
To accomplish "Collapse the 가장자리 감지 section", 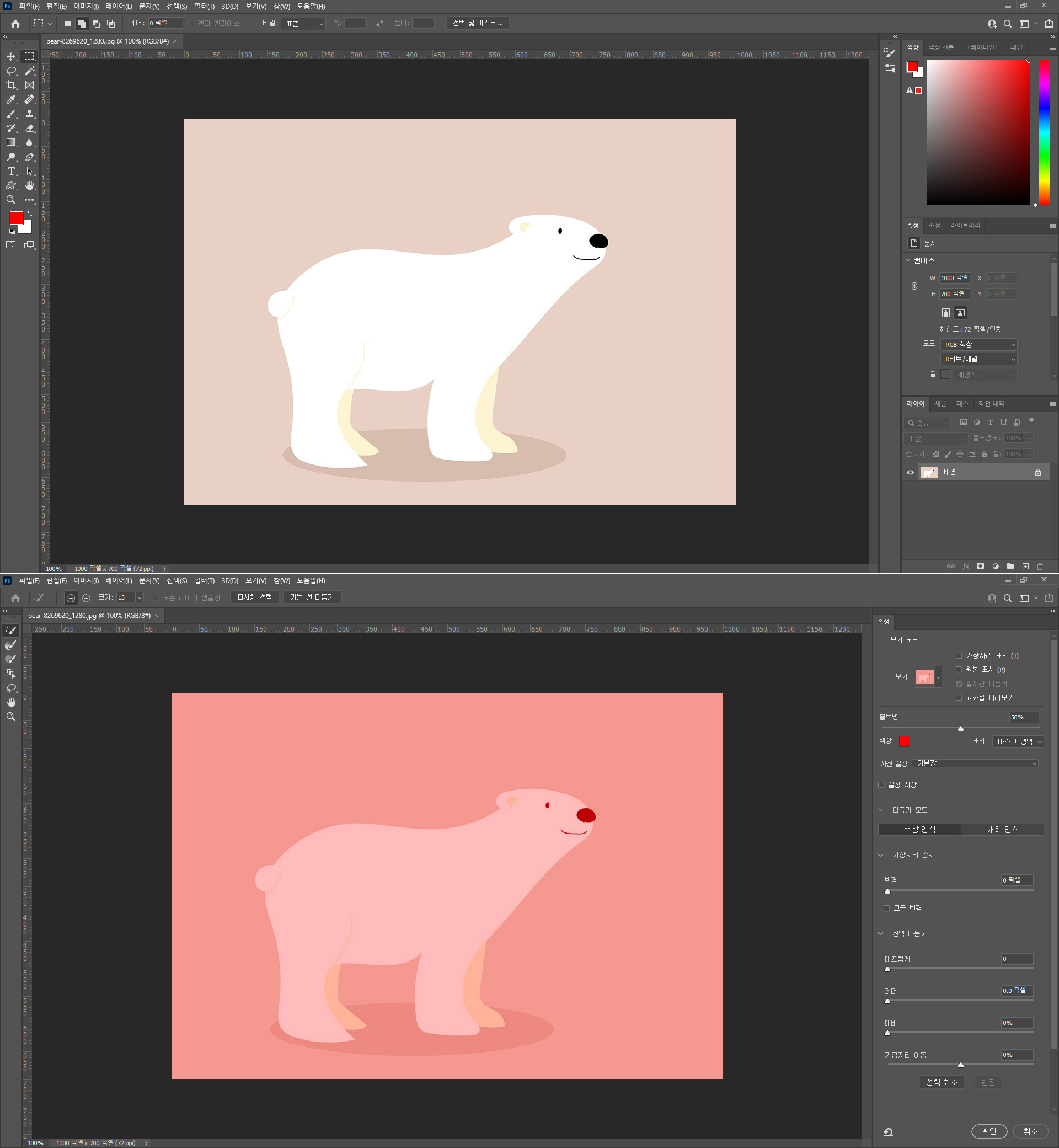I will click(881, 855).
